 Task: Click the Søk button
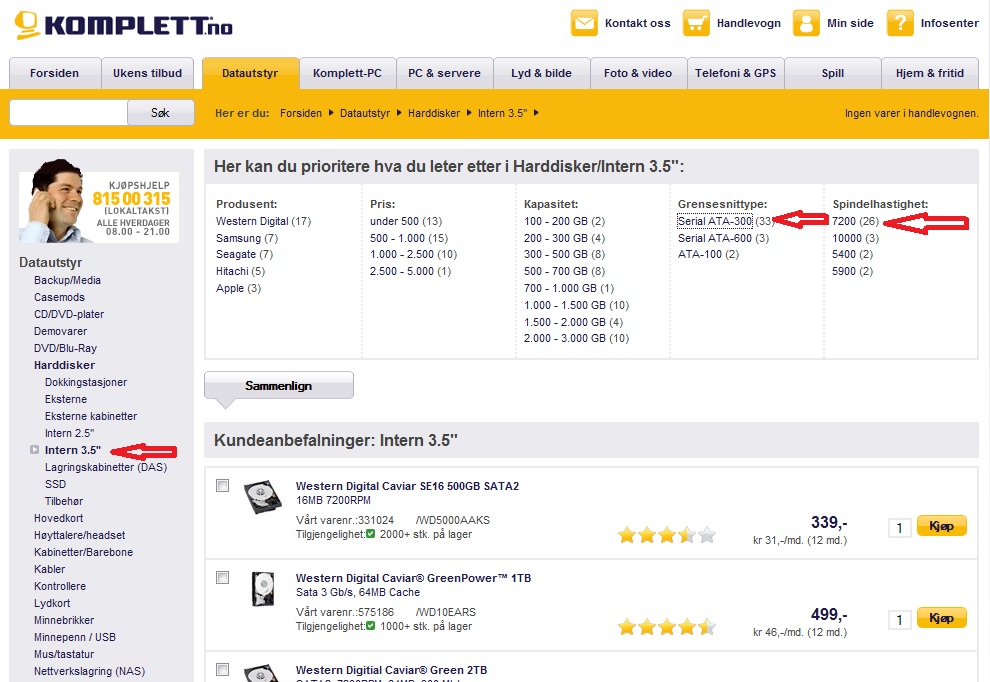pyautogui.click(x=160, y=113)
